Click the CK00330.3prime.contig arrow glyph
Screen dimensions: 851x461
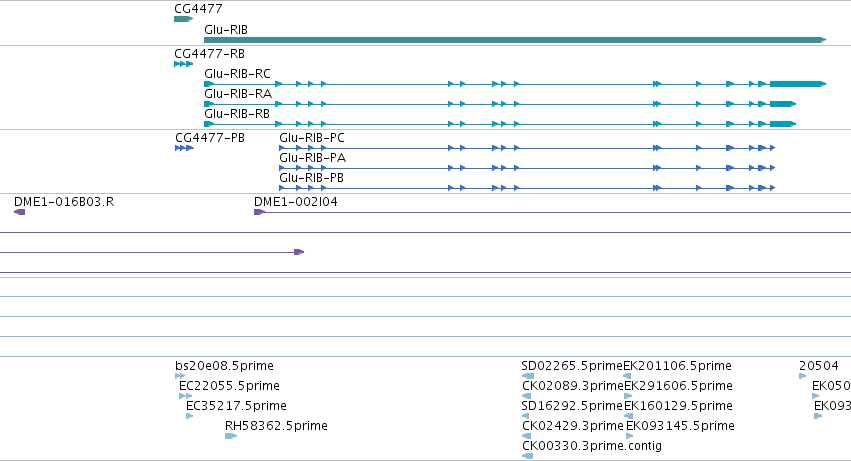coord(528,457)
